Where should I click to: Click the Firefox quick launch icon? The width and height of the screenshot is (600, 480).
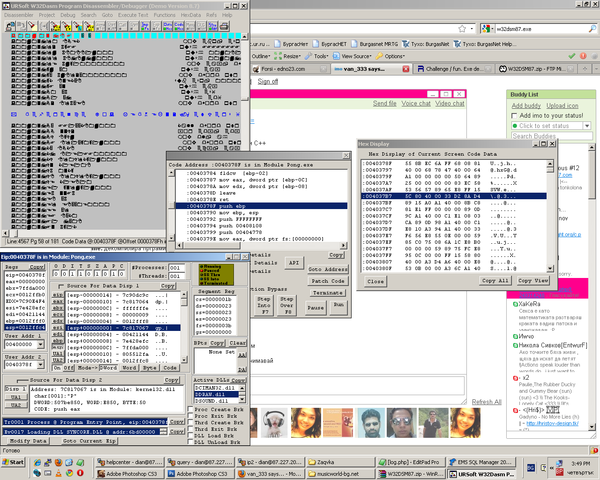[58, 462]
